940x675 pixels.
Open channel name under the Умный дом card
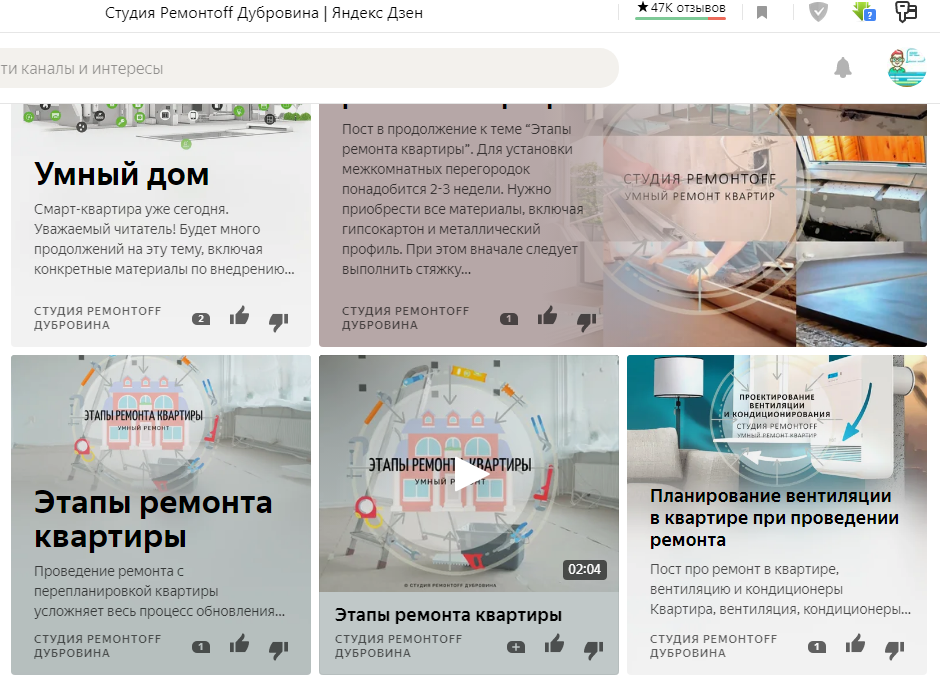pos(98,318)
